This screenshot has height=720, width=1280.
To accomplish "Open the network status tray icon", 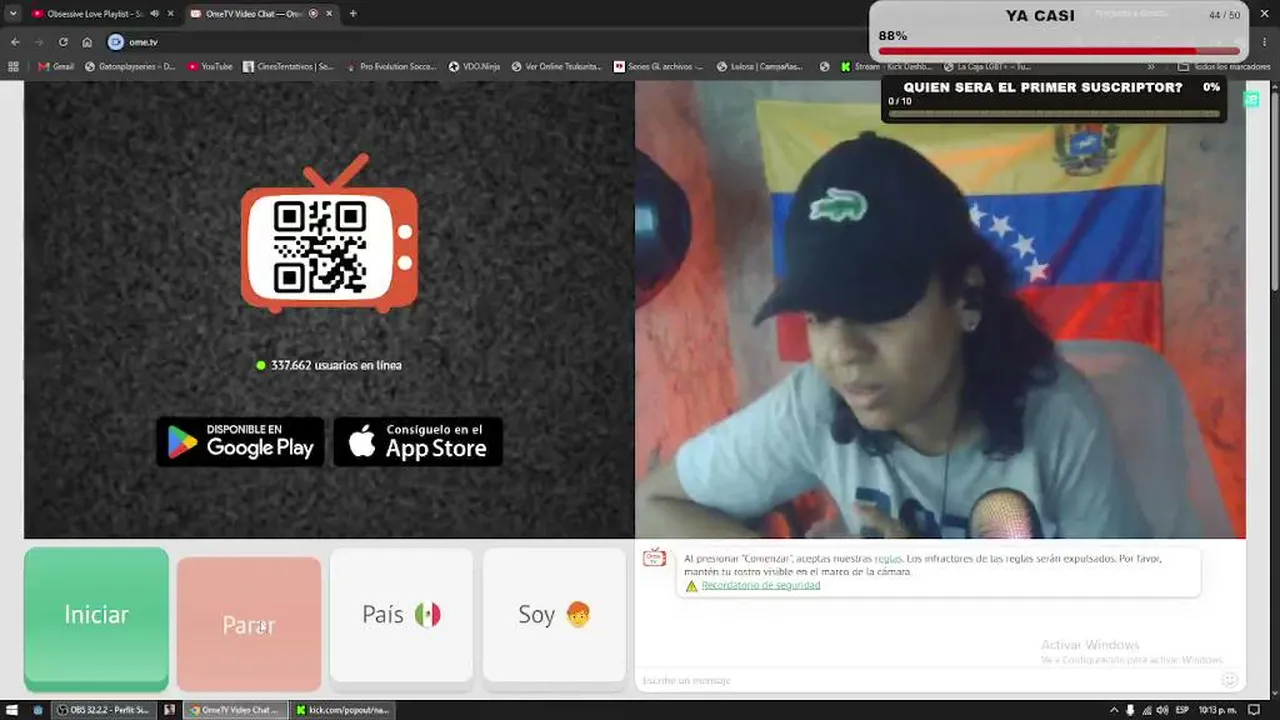I will tap(1147, 710).
